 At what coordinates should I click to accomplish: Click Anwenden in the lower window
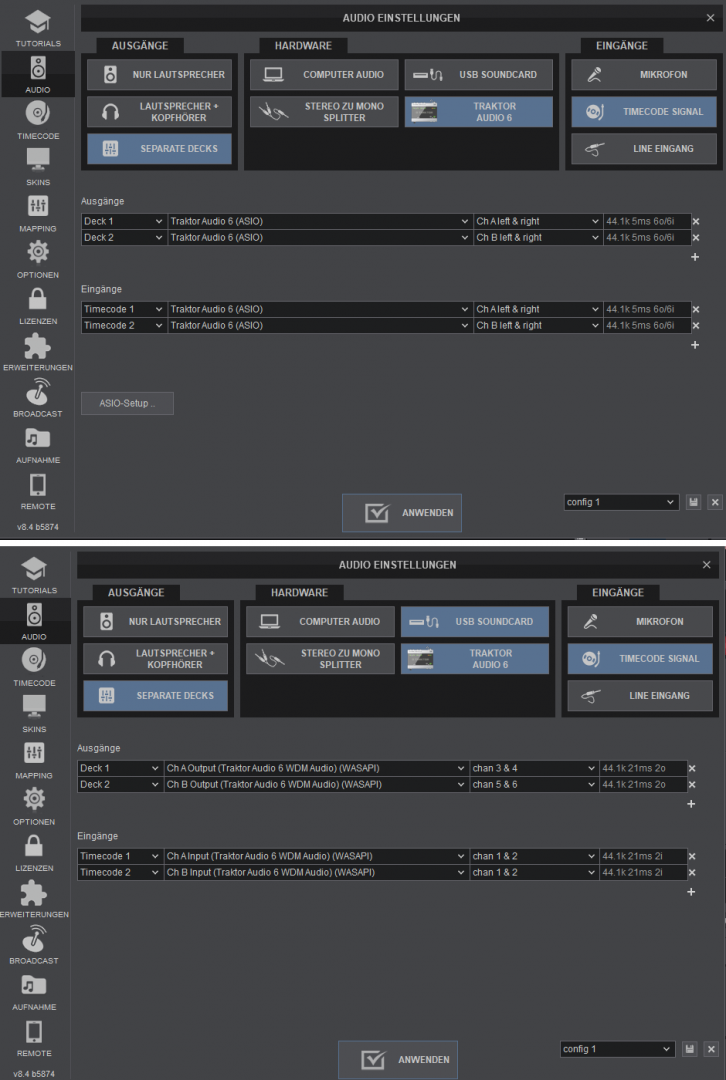[397, 1060]
